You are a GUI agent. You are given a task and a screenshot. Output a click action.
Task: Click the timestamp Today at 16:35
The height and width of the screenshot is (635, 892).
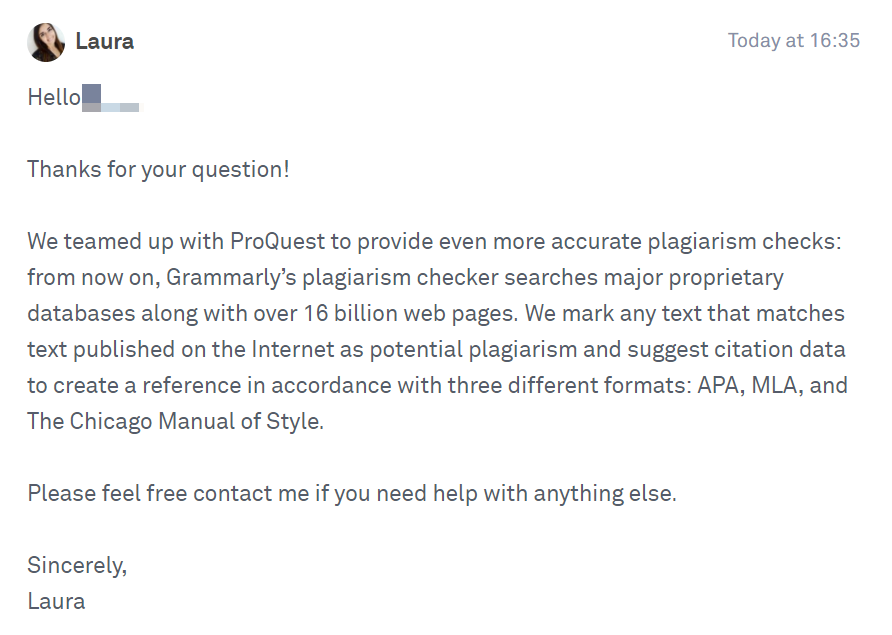(x=794, y=40)
